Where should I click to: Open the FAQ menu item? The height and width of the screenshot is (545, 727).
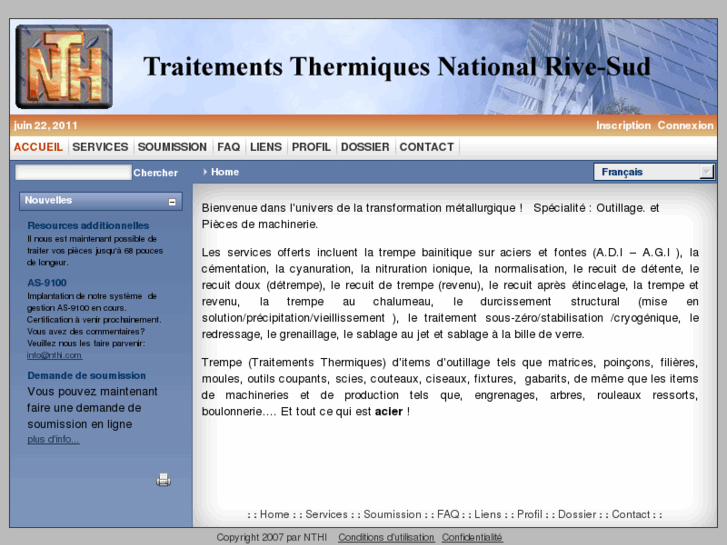[x=229, y=147]
